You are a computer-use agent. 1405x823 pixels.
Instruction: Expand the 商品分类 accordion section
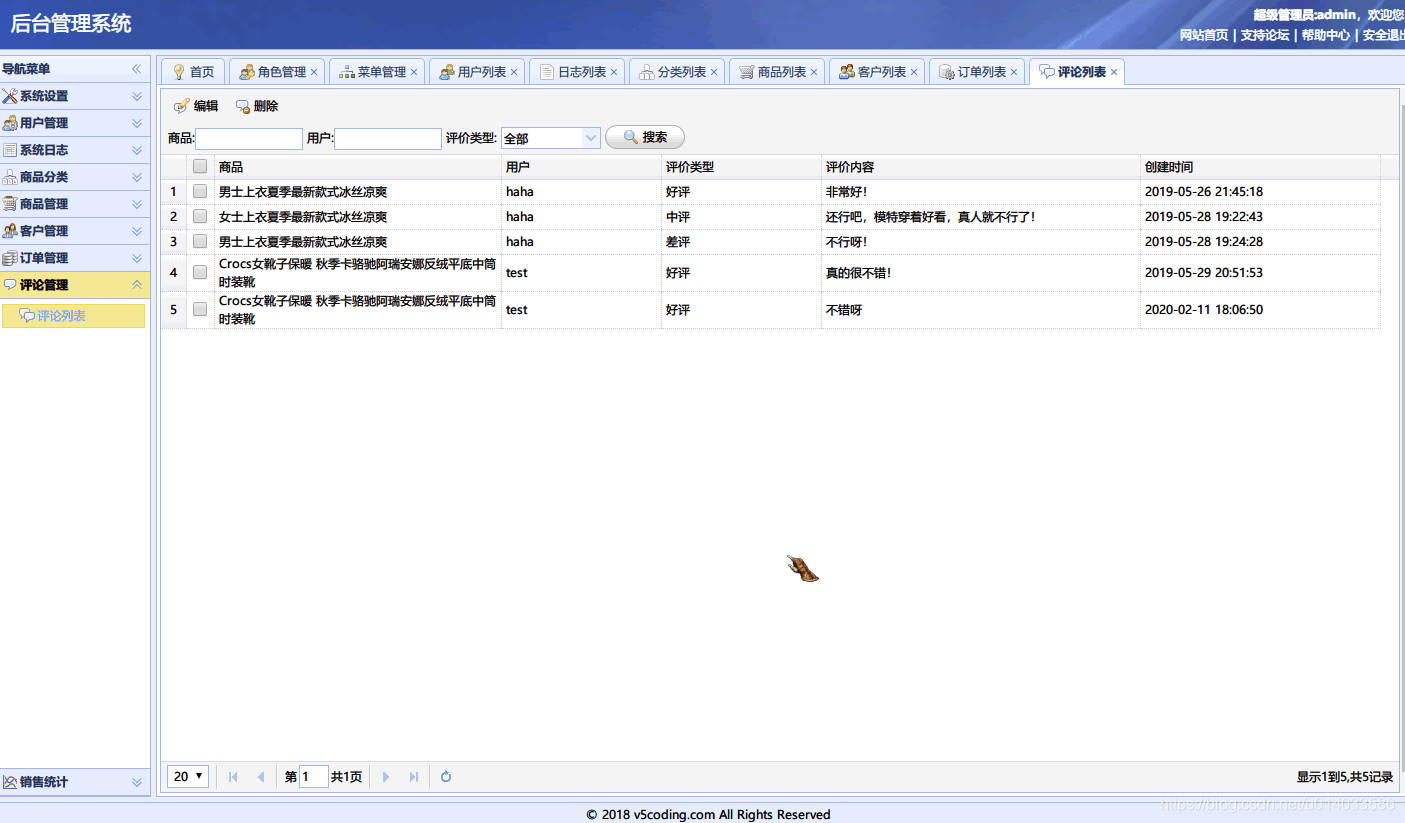point(137,177)
